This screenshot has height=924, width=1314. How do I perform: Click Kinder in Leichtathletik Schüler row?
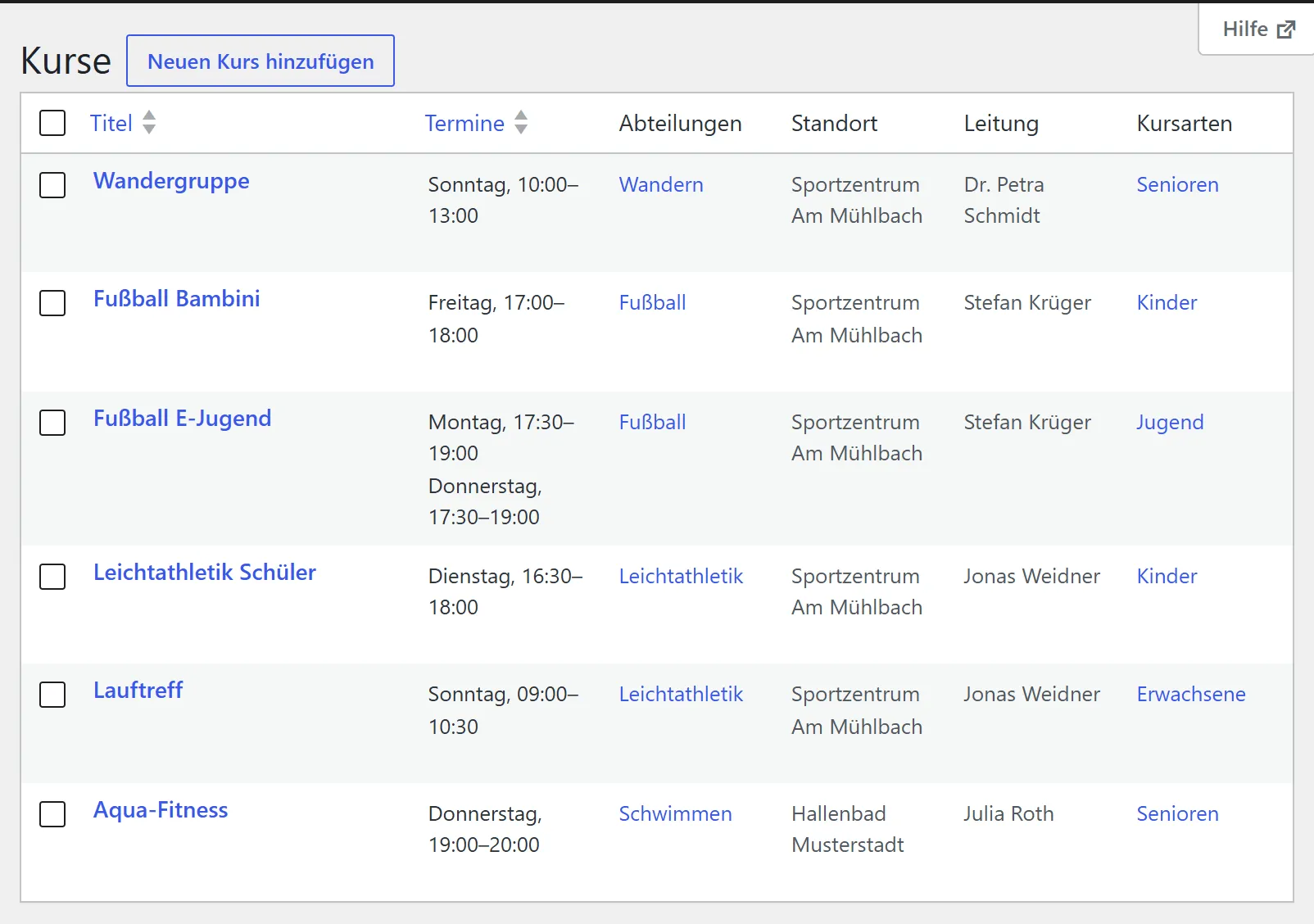click(x=1167, y=577)
